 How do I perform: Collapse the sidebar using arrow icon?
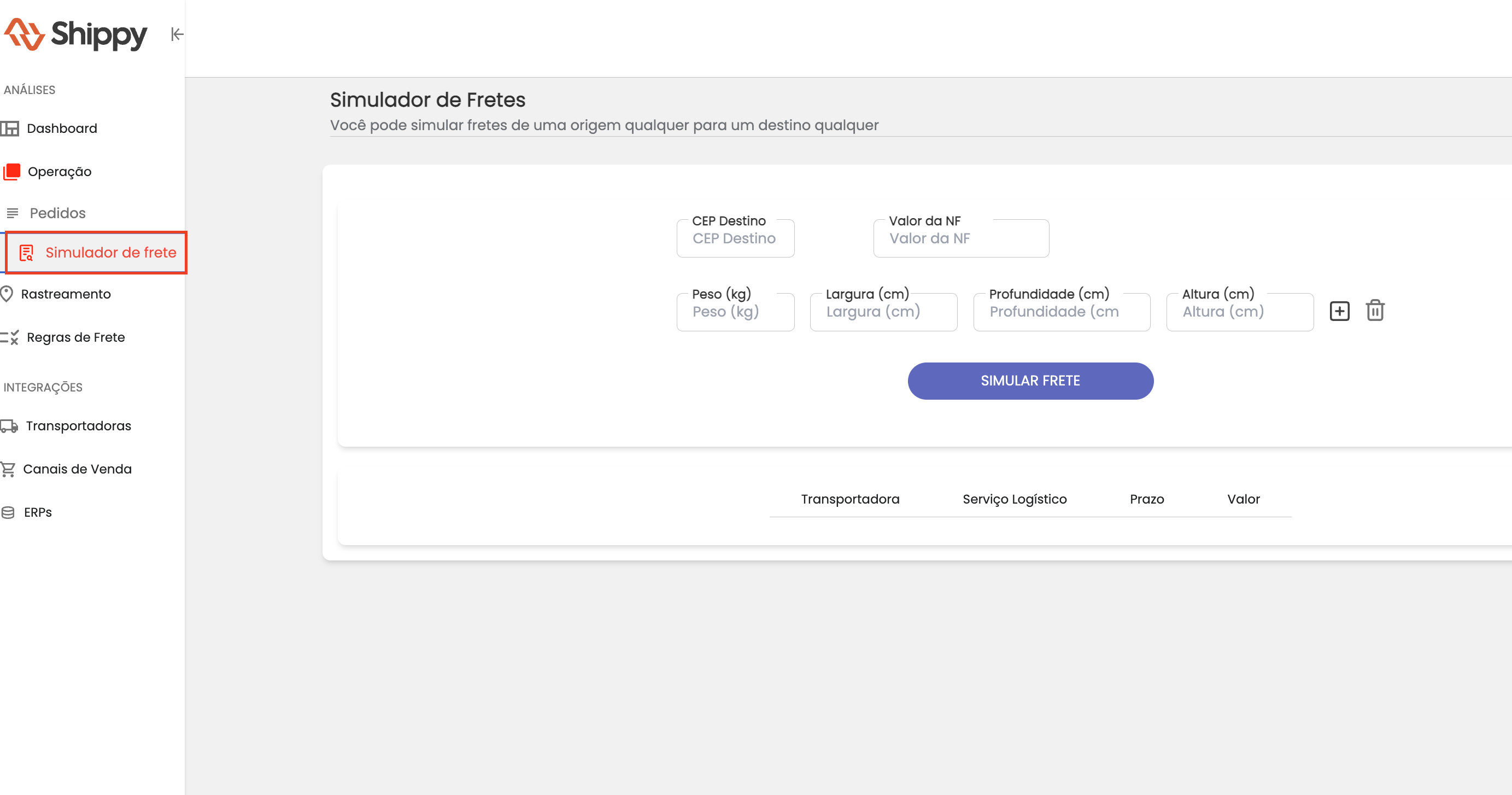177,34
